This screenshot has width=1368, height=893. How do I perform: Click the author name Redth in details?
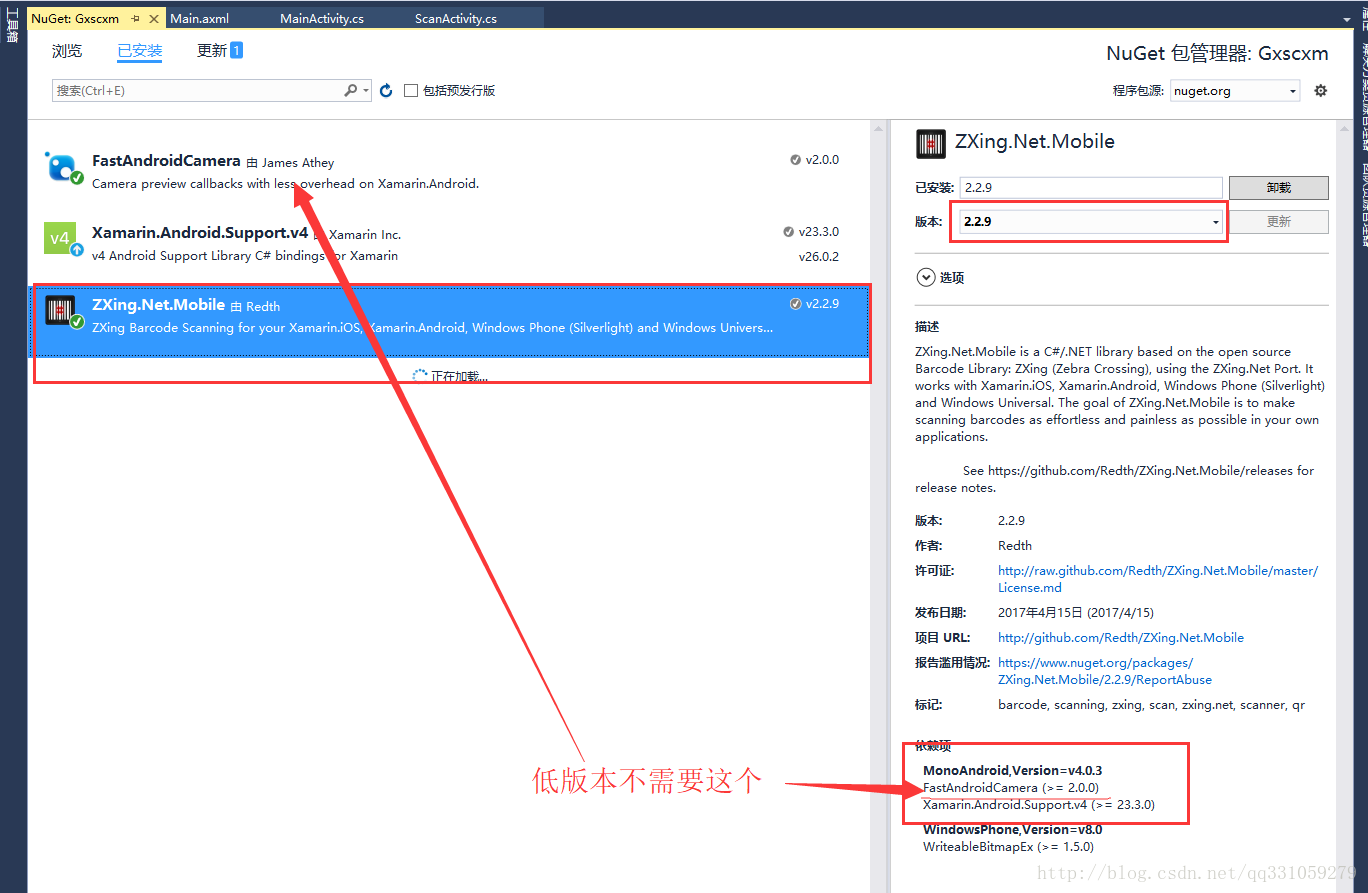1015,546
